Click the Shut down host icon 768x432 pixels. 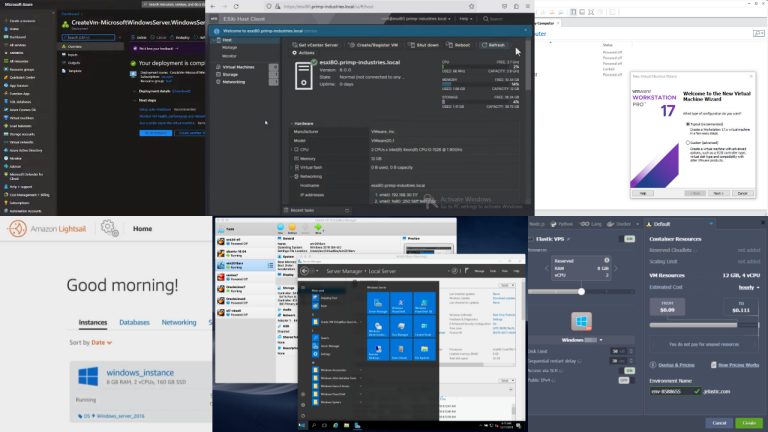pos(411,45)
